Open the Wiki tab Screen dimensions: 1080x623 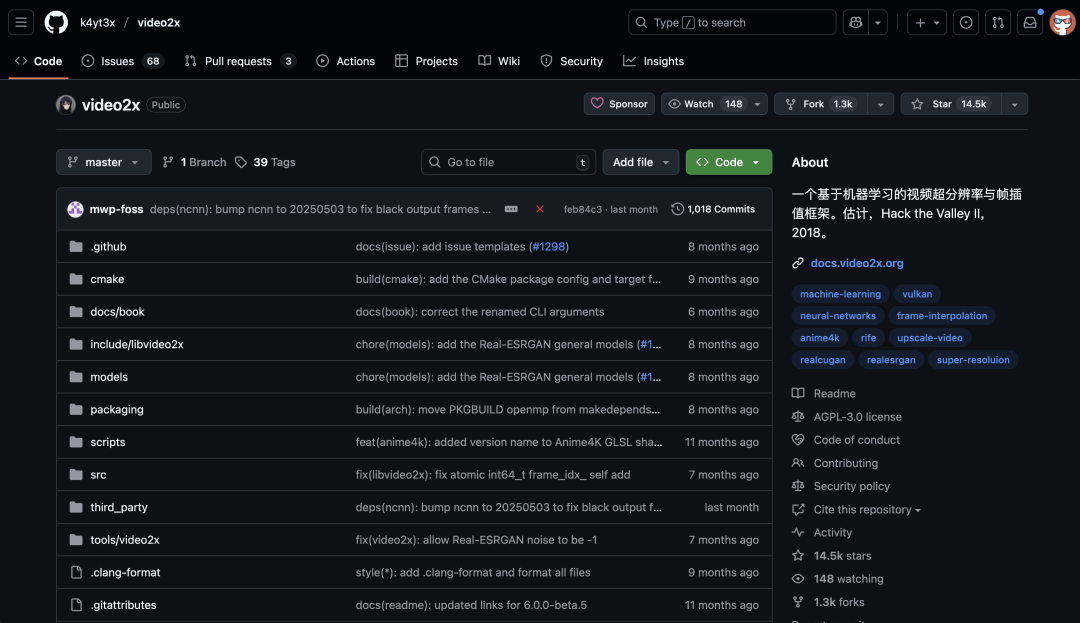pyautogui.click(x=499, y=61)
